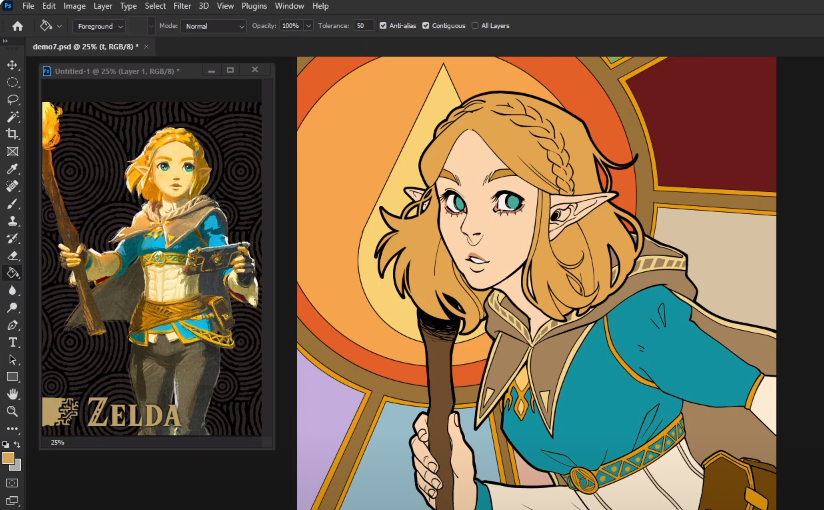This screenshot has height=510, width=824.
Task: Enable the All Layers checkbox
Action: pos(475,26)
